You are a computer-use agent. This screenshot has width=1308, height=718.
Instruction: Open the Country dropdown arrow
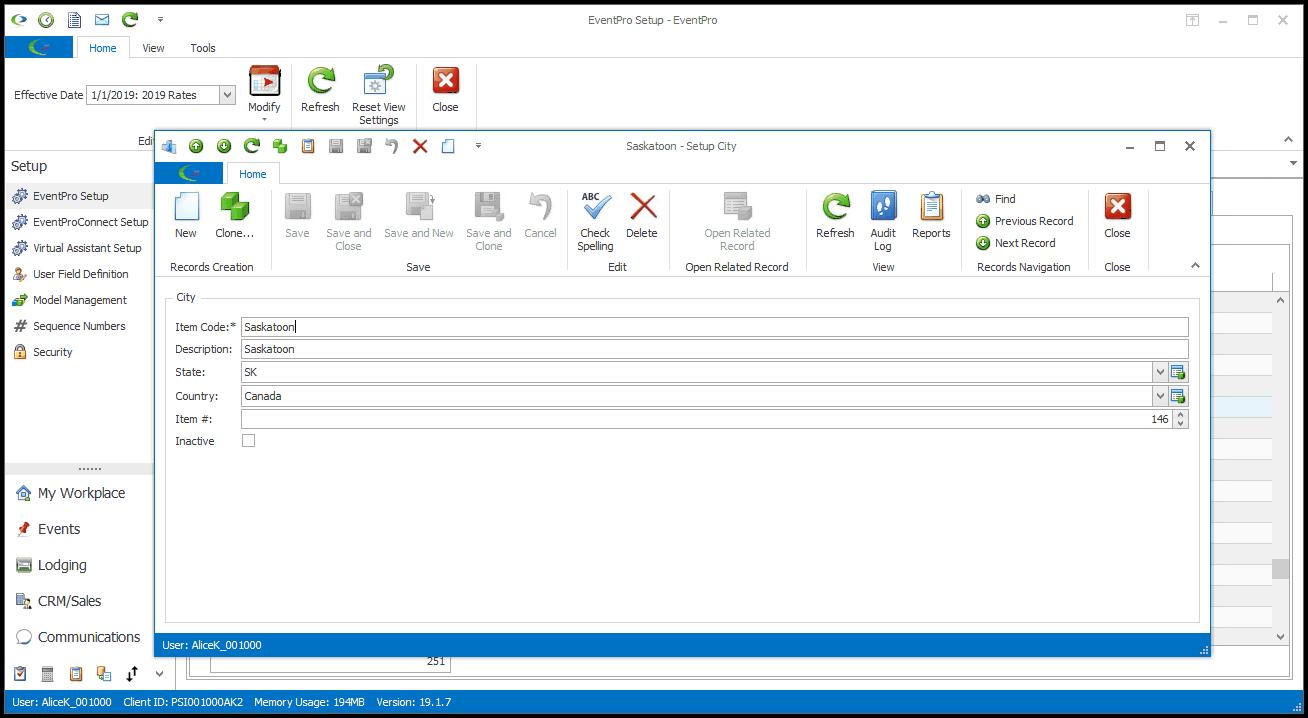tap(1160, 396)
